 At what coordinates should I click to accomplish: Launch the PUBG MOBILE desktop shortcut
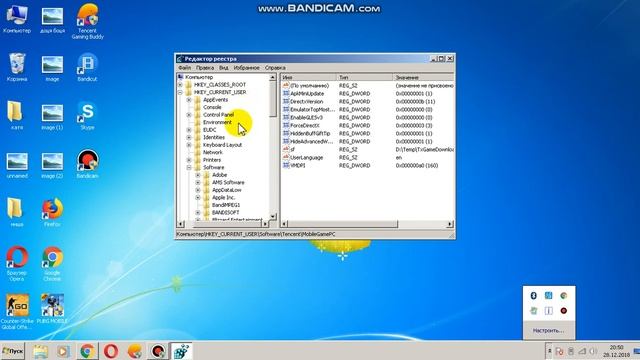pos(52,309)
